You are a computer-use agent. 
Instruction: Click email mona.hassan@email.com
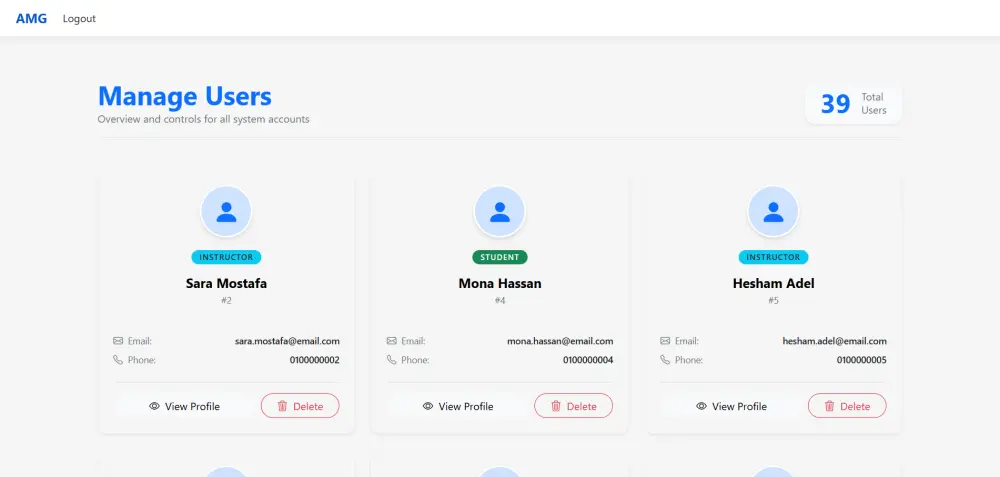coord(560,341)
